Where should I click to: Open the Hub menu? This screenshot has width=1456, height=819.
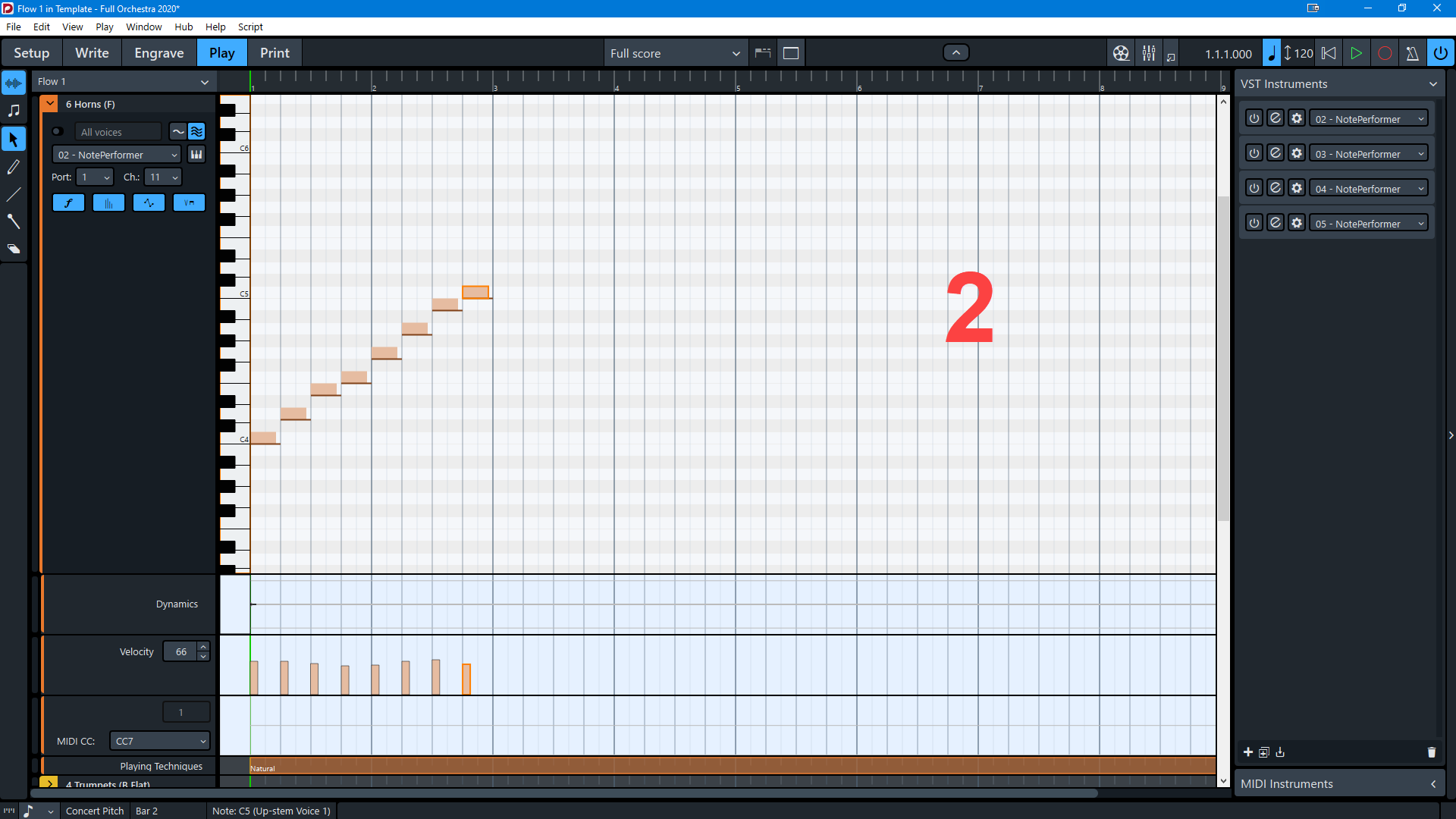tap(184, 27)
